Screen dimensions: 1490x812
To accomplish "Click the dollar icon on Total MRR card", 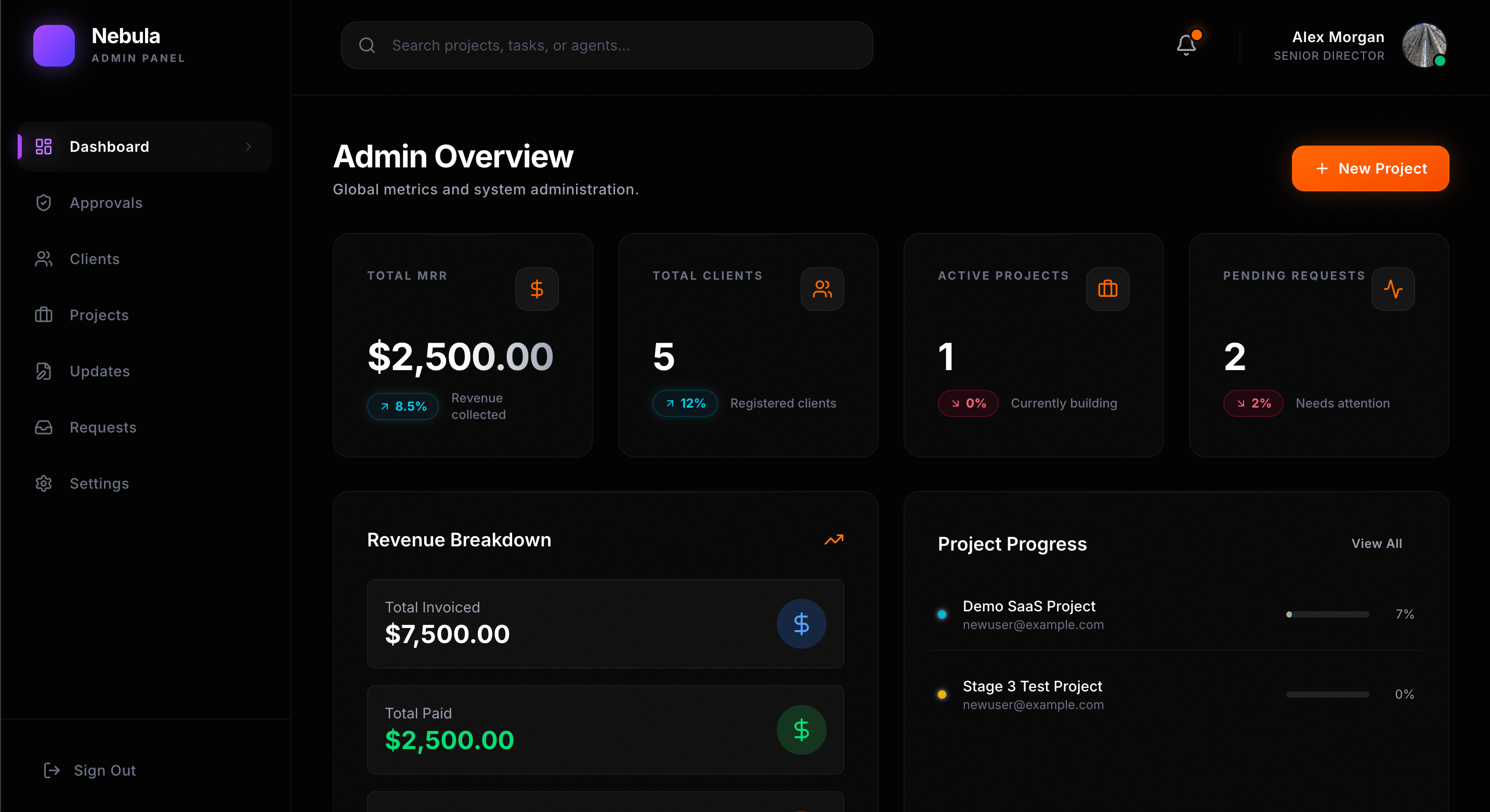I will pyautogui.click(x=536, y=289).
